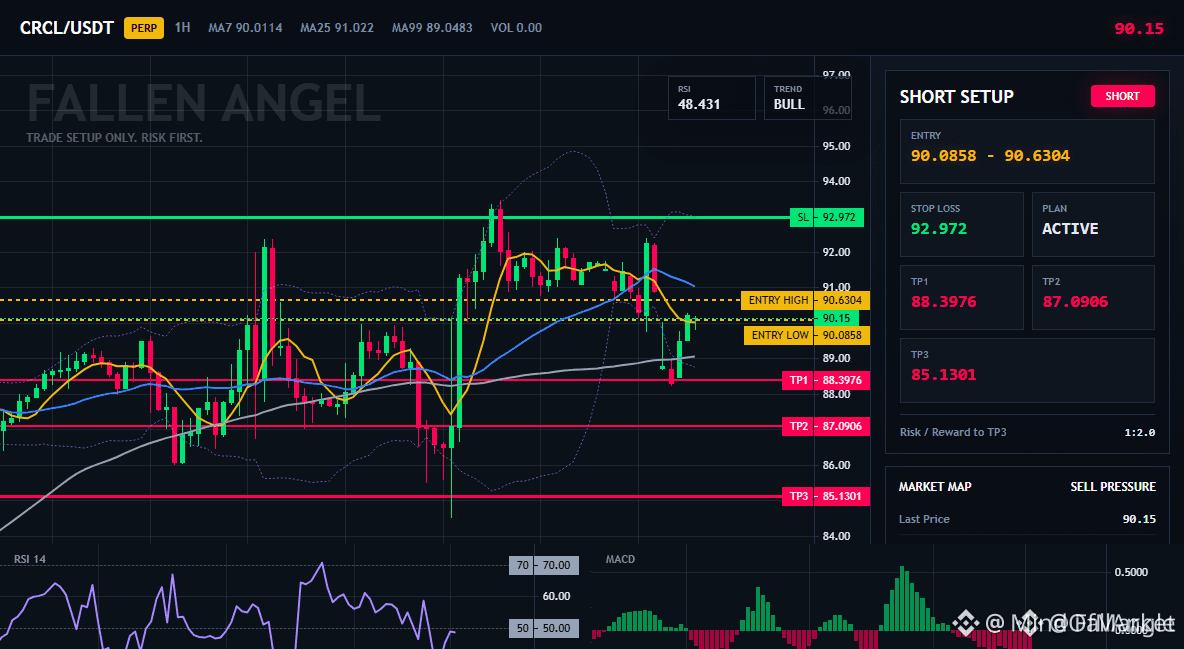The image size is (1184, 649).
Task: Click the TP3 85.1301 panel box
Action: pos(1027,370)
